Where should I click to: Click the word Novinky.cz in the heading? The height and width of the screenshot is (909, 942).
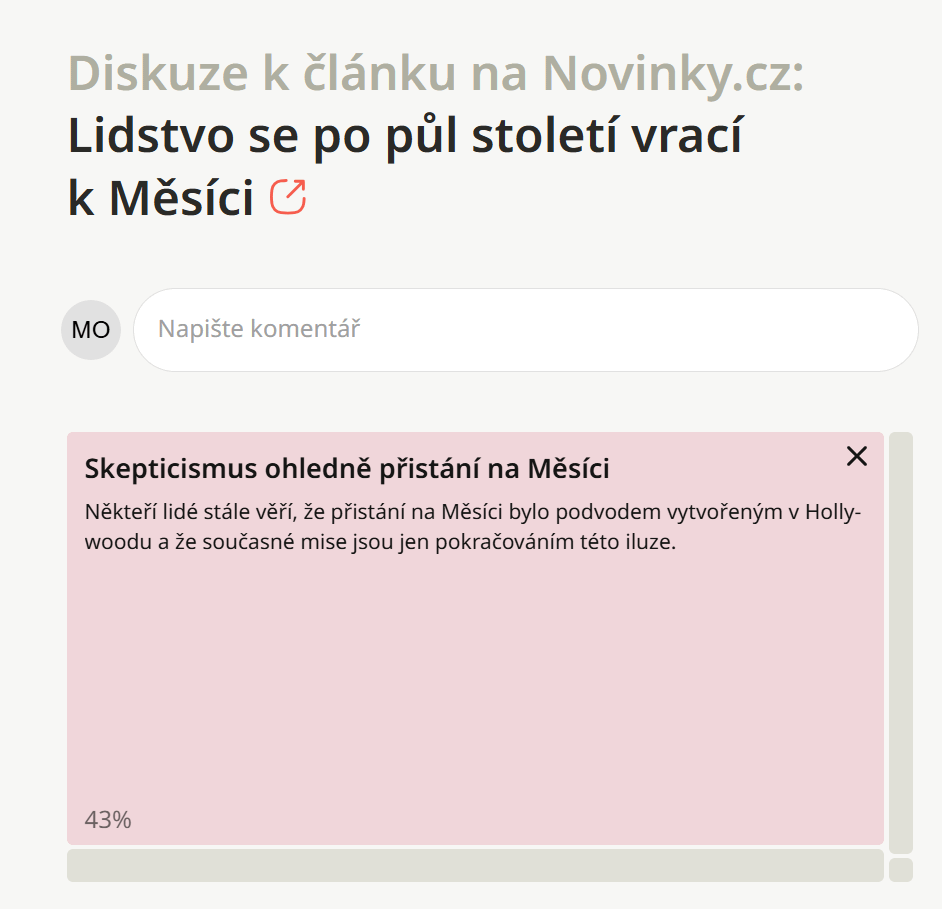tap(673, 73)
